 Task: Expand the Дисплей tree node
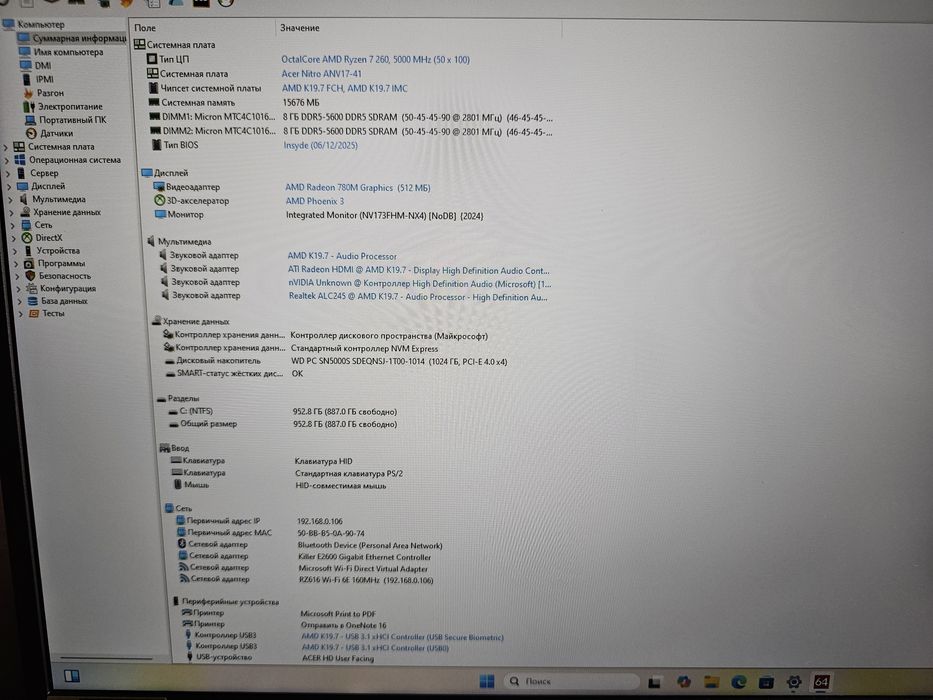pyautogui.click(x=9, y=186)
